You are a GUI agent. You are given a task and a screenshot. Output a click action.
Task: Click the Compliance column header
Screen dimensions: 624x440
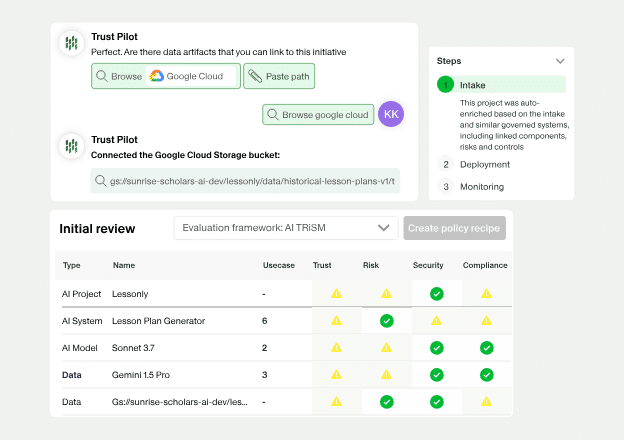click(485, 265)
